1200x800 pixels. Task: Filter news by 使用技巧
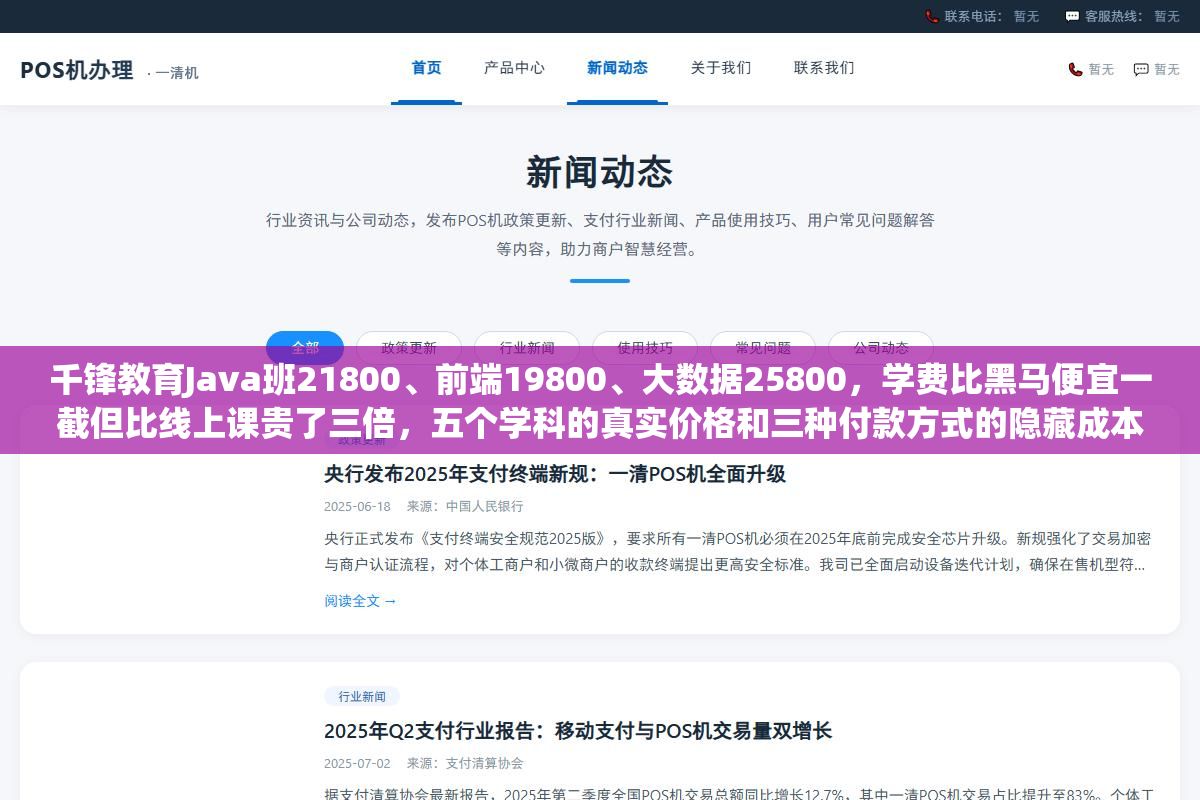[645, 348]
